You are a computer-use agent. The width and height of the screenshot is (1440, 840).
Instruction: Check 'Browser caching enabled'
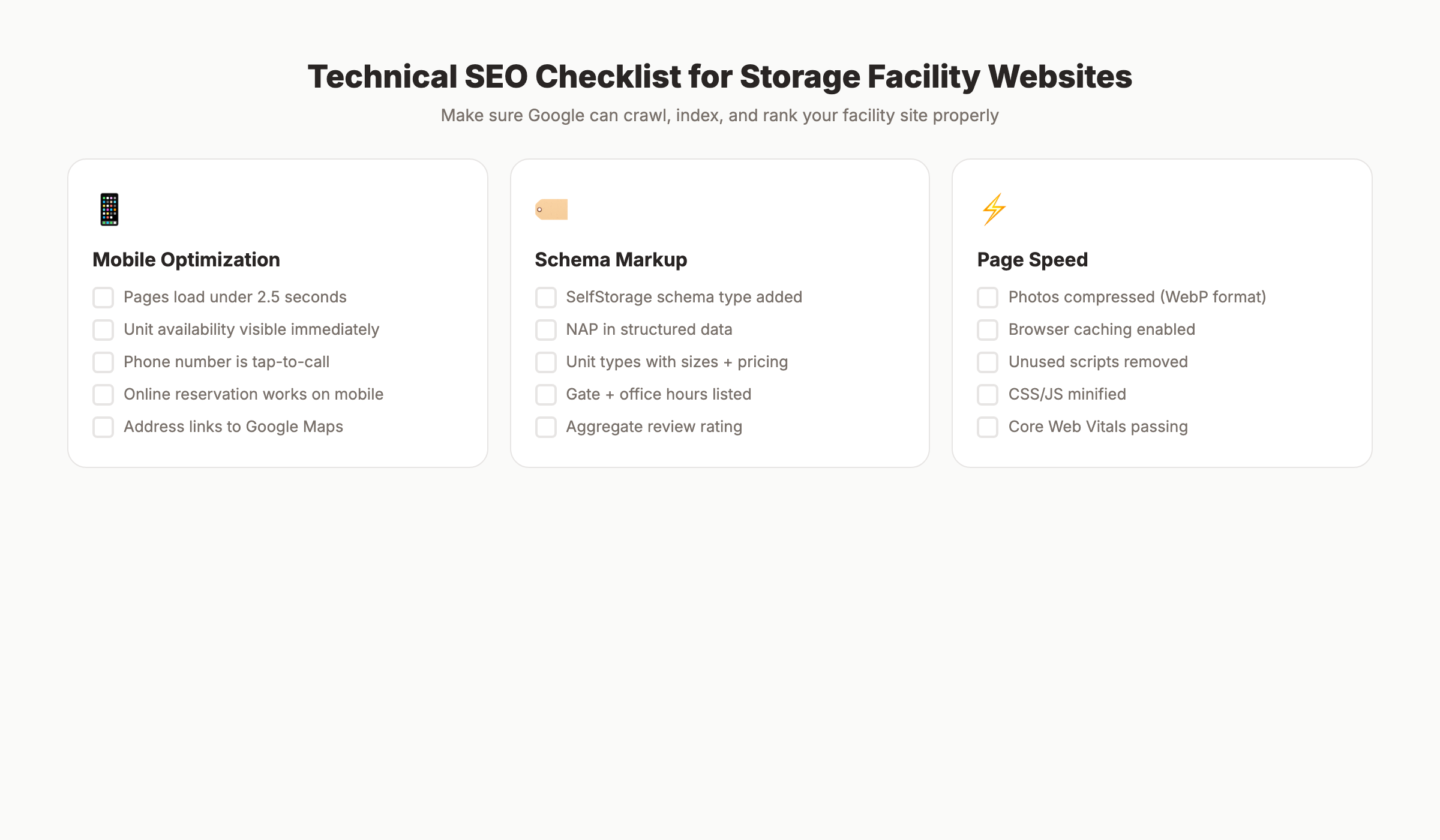pos(987,329)
